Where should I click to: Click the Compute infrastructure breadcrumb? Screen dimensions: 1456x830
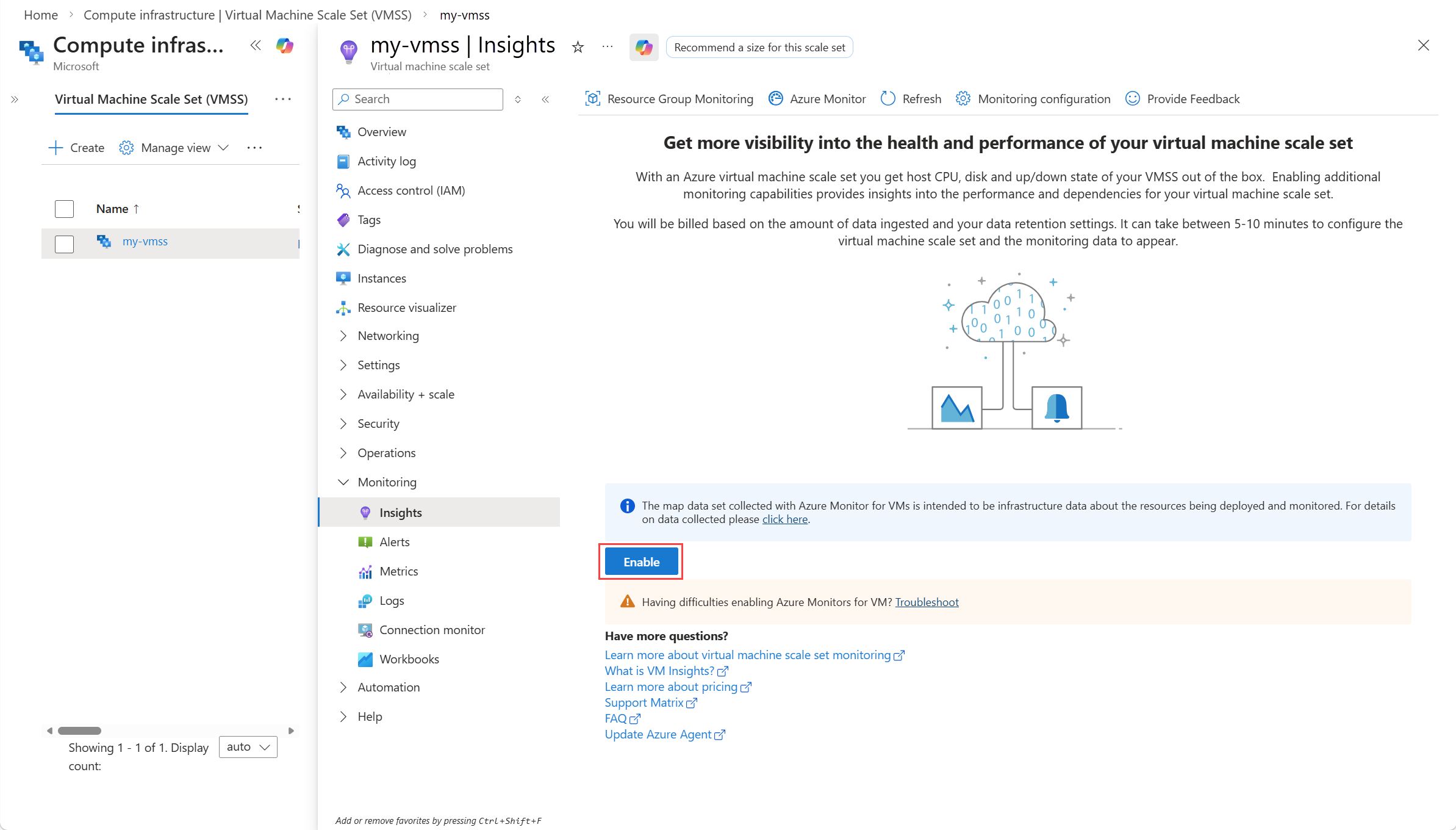tap(248, 15)
